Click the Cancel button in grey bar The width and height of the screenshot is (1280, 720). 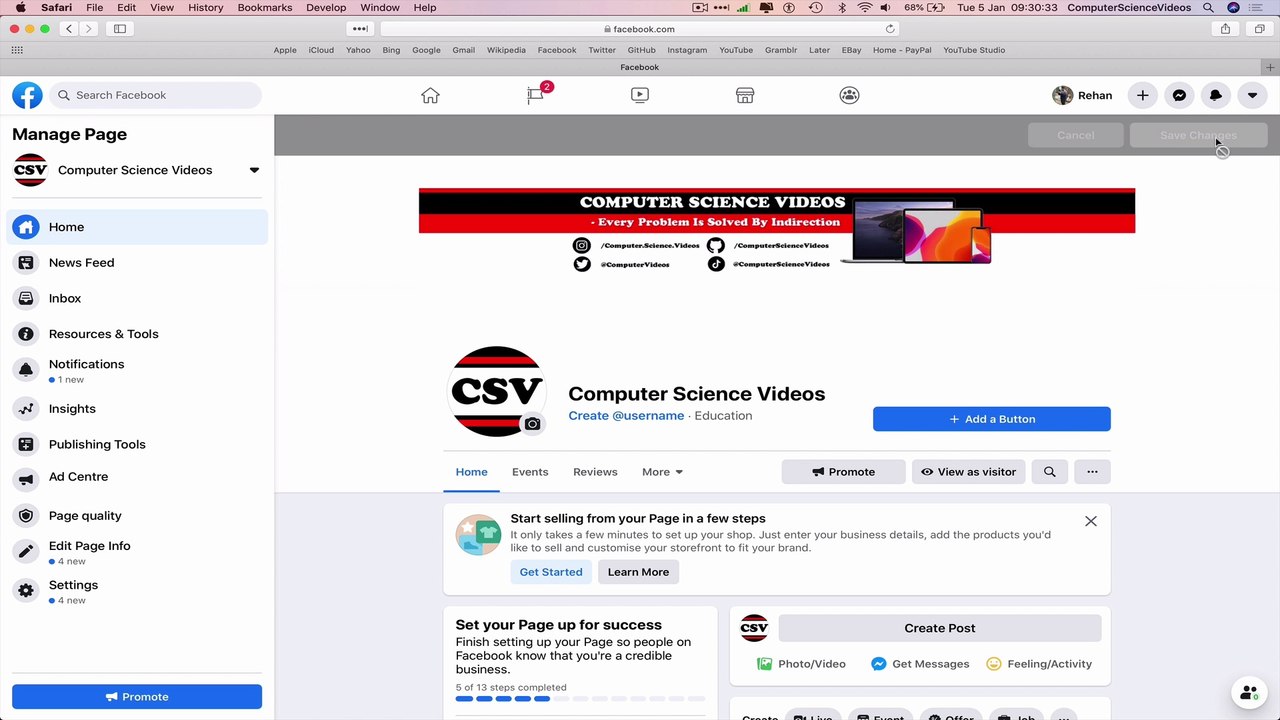click(1076, 135)
